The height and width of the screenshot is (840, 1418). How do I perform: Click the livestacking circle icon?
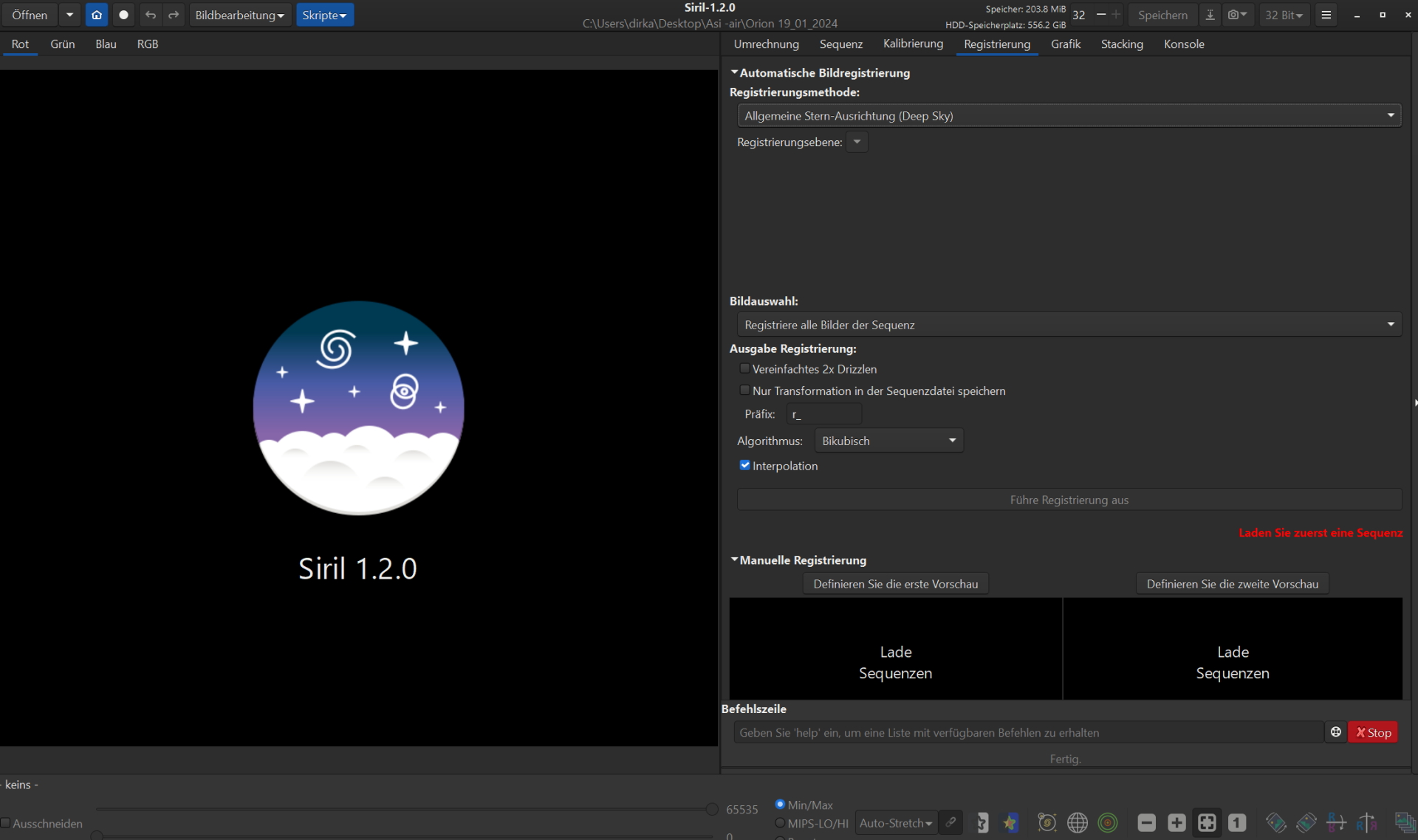123,15
